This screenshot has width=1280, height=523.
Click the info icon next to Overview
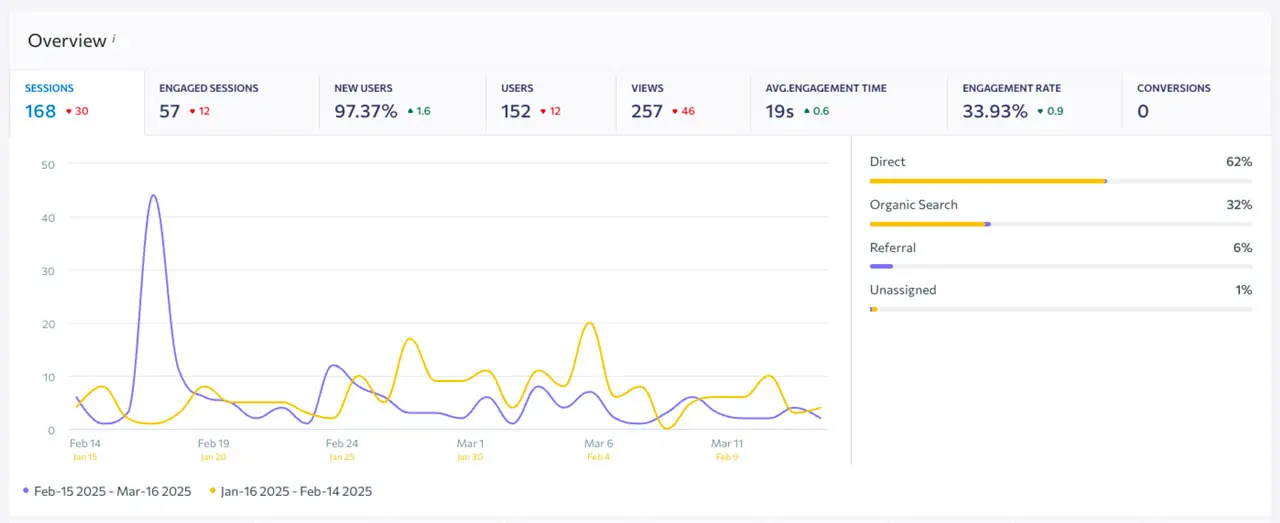[x=114, y=38]
